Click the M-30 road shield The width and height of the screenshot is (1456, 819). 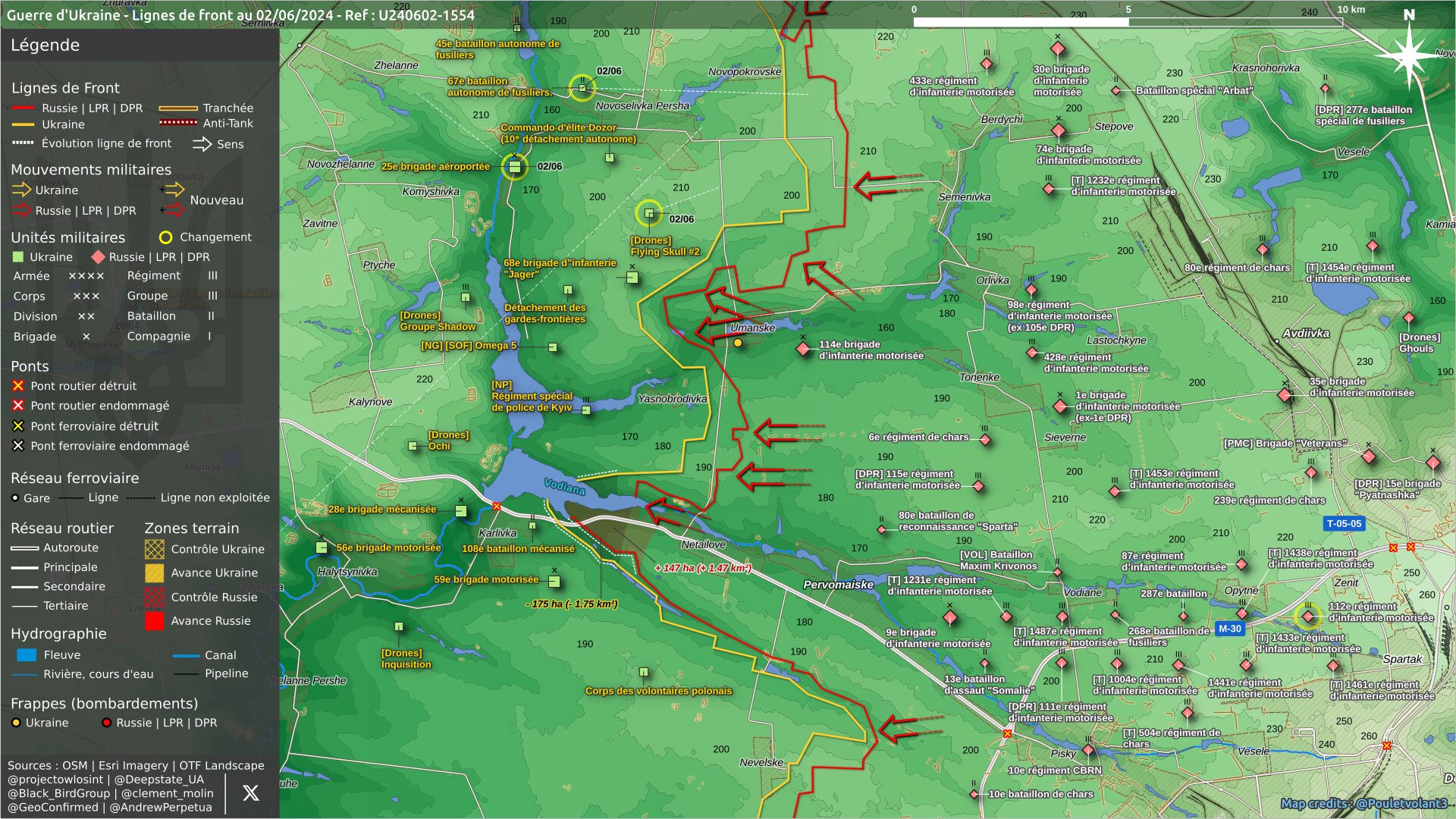1229,629
